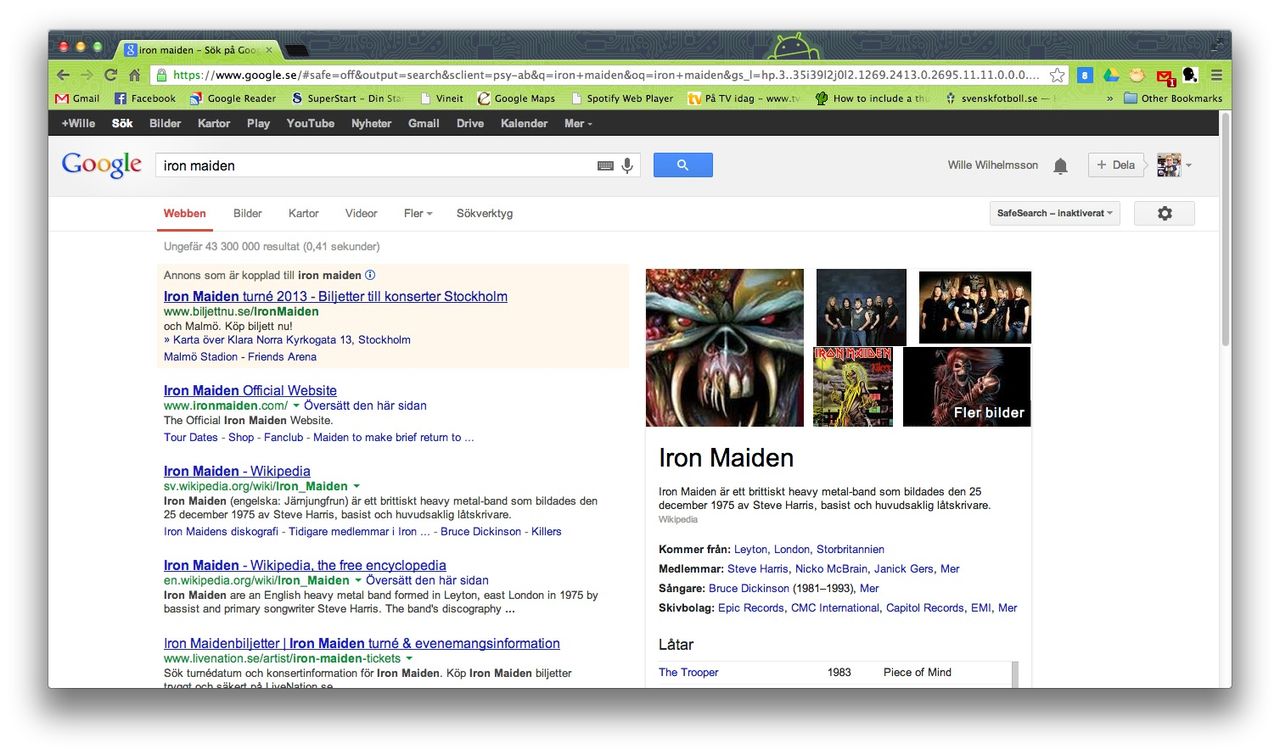Open the SuperStart bookmark
This screenshot has width=1280, height=755.
click(347, 98)
